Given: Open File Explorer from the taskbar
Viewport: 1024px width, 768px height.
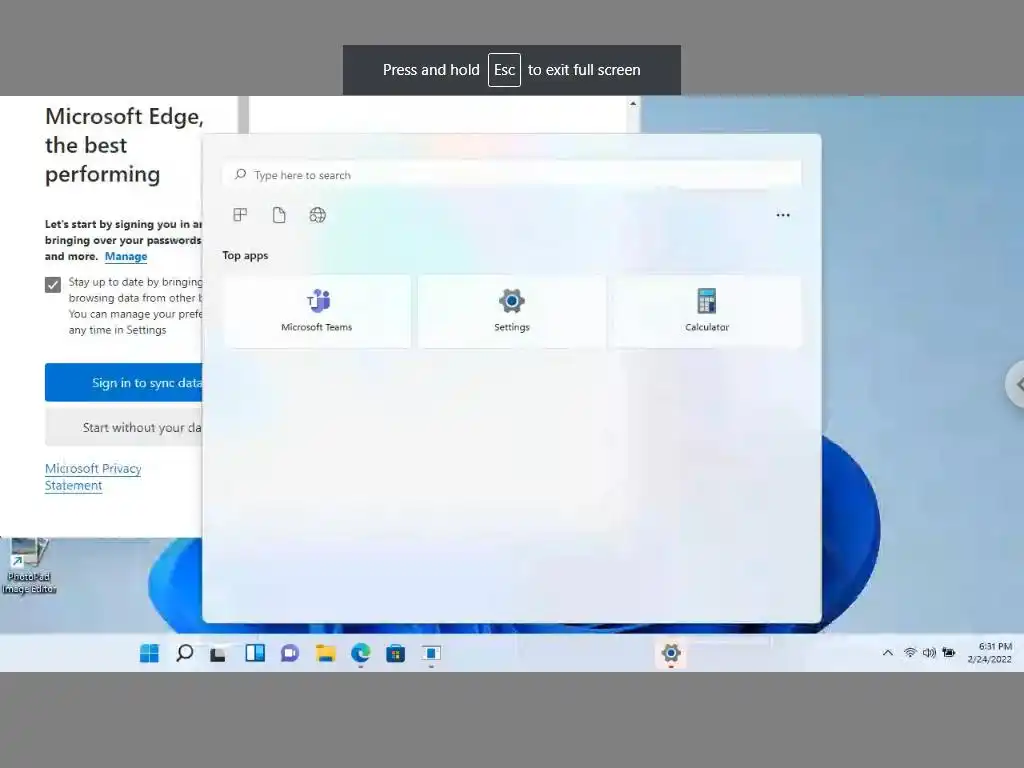Looking at the screenshot, I should click(325, 653).
